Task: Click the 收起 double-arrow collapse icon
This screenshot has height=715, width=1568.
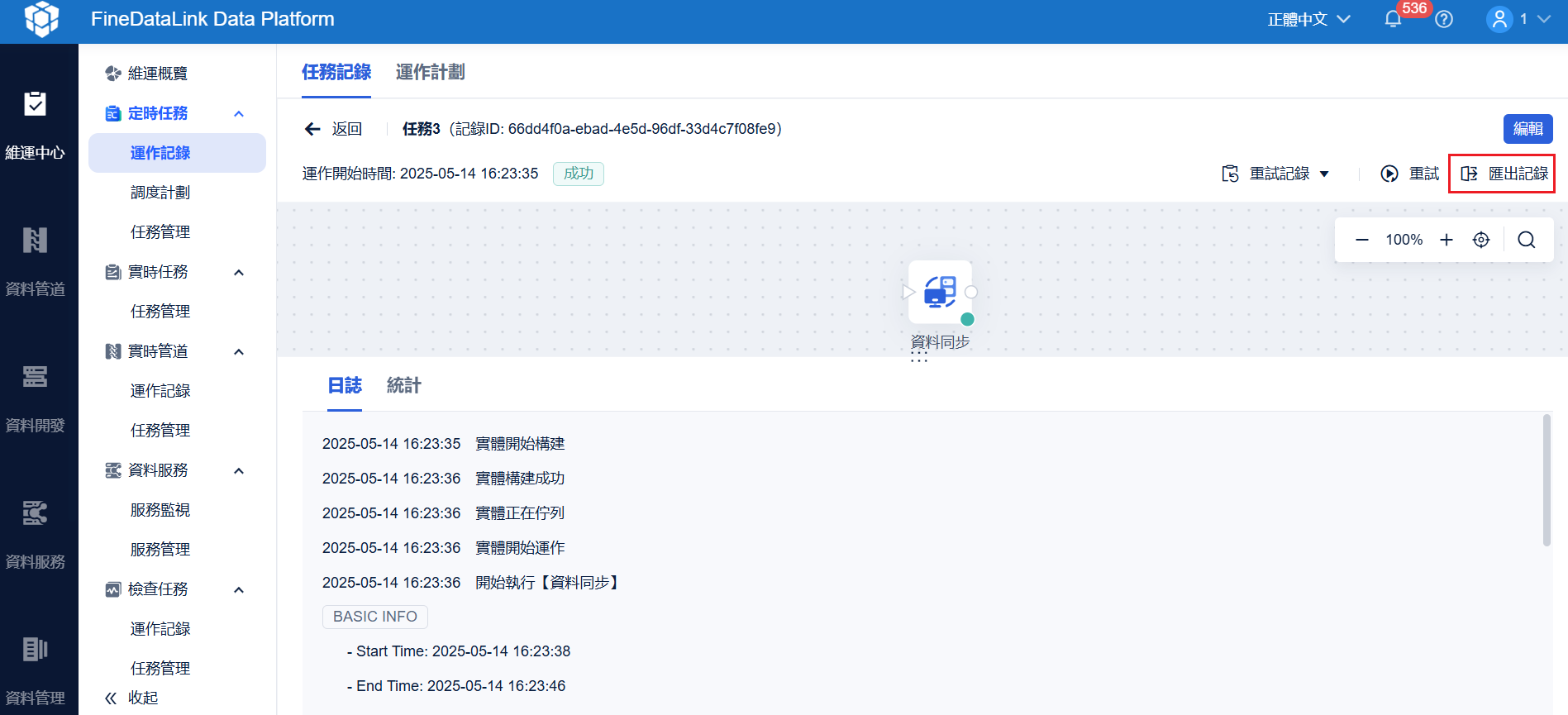Action: pos(111,698)
